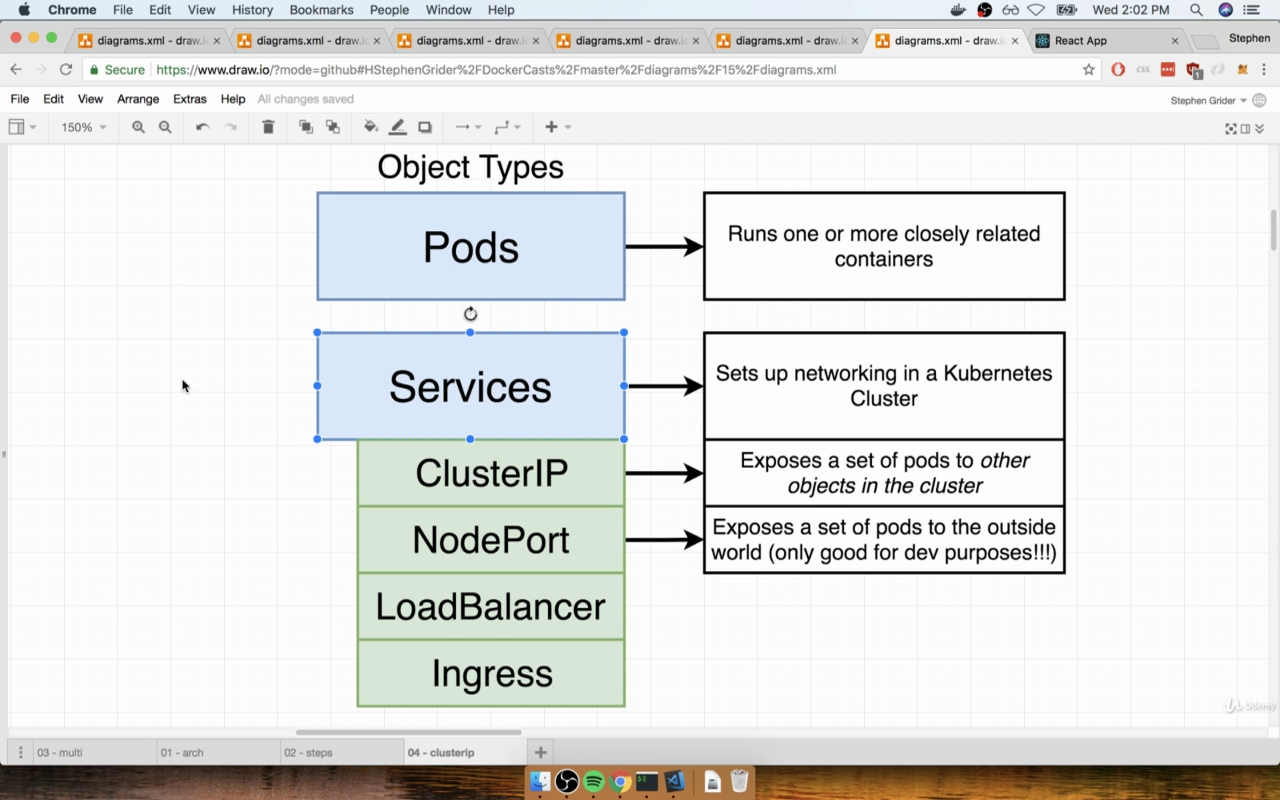Select the NodePort shape
Viewport: 1280px width, 800px height.
click(491, 540)
